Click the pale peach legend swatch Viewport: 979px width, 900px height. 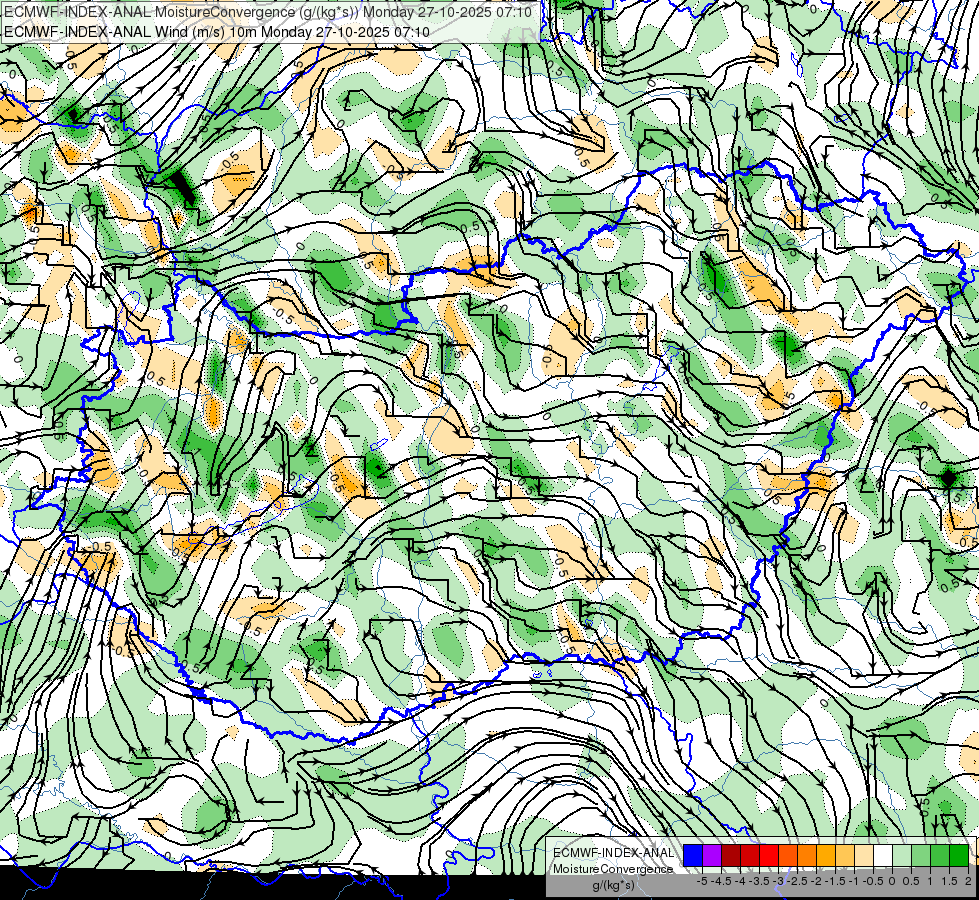[x=864, y=856]
